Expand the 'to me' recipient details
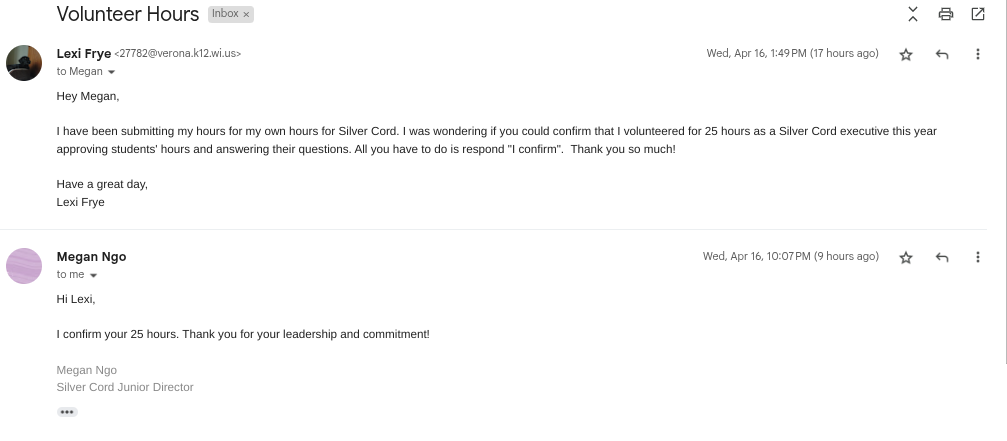Screen dimensions: 1007x441 [94, 275]
